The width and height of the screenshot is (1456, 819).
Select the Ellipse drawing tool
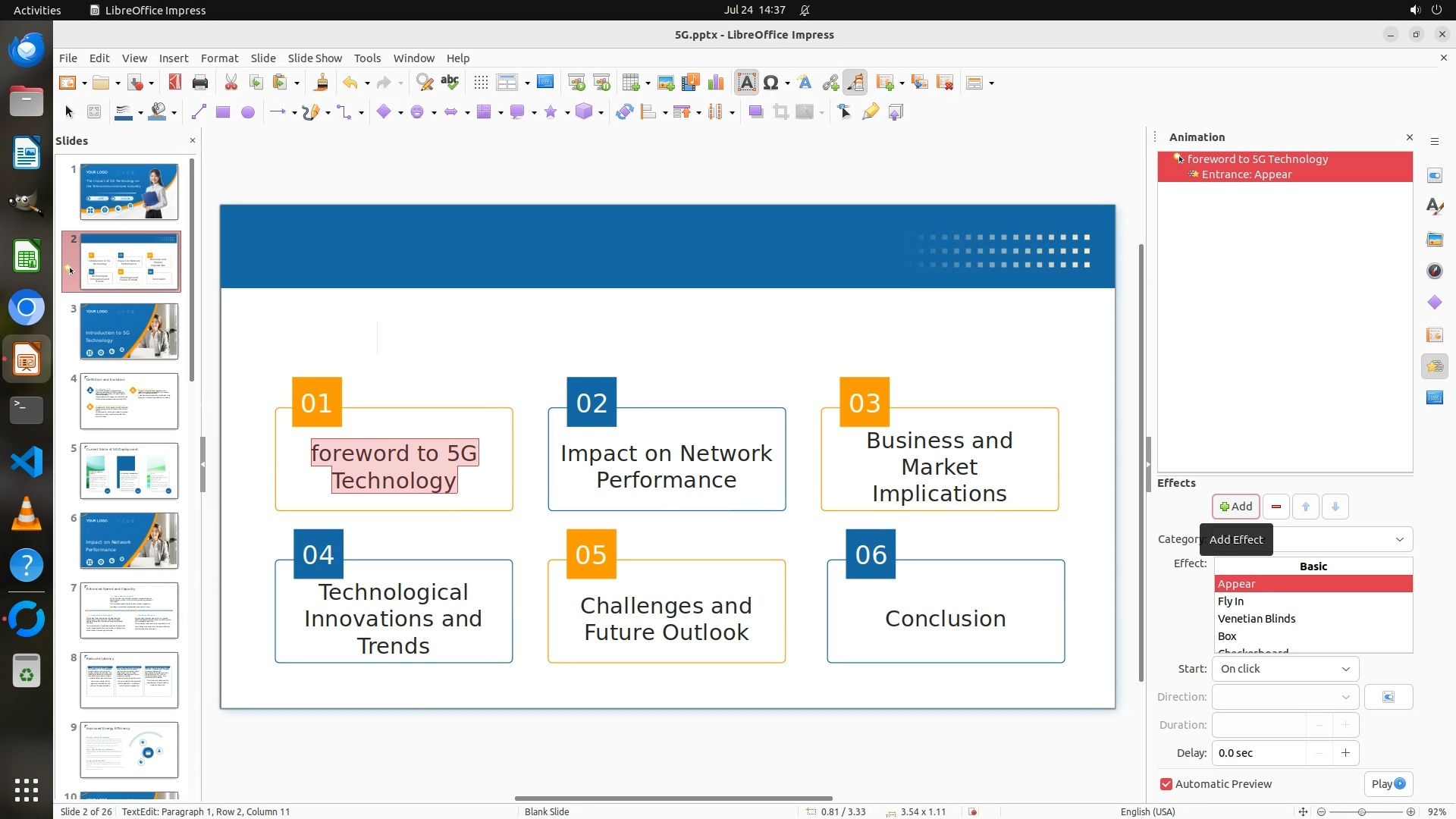(x=247, y=112)
